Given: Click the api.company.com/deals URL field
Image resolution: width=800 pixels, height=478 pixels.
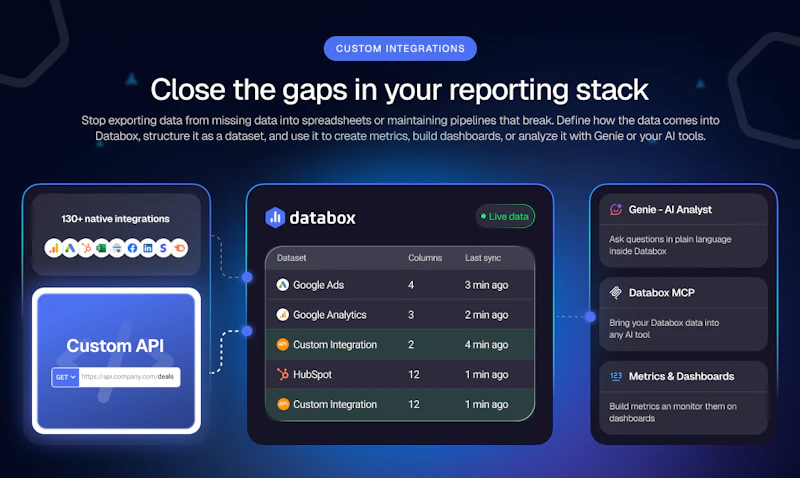Looking at the screenshot, I should [130, 377].
